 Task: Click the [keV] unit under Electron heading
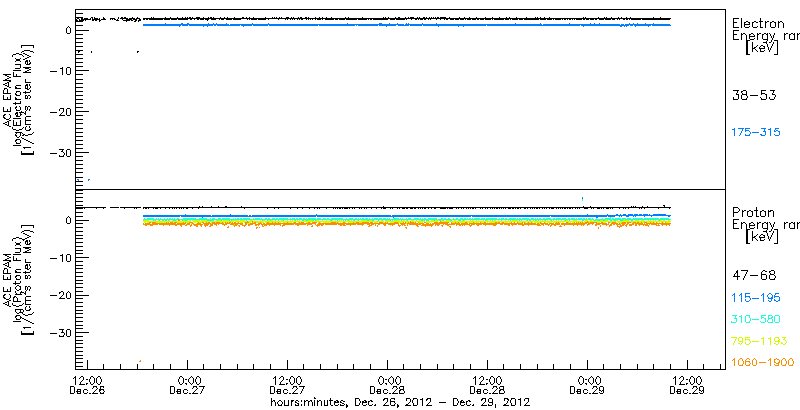(x=761, y=47)
